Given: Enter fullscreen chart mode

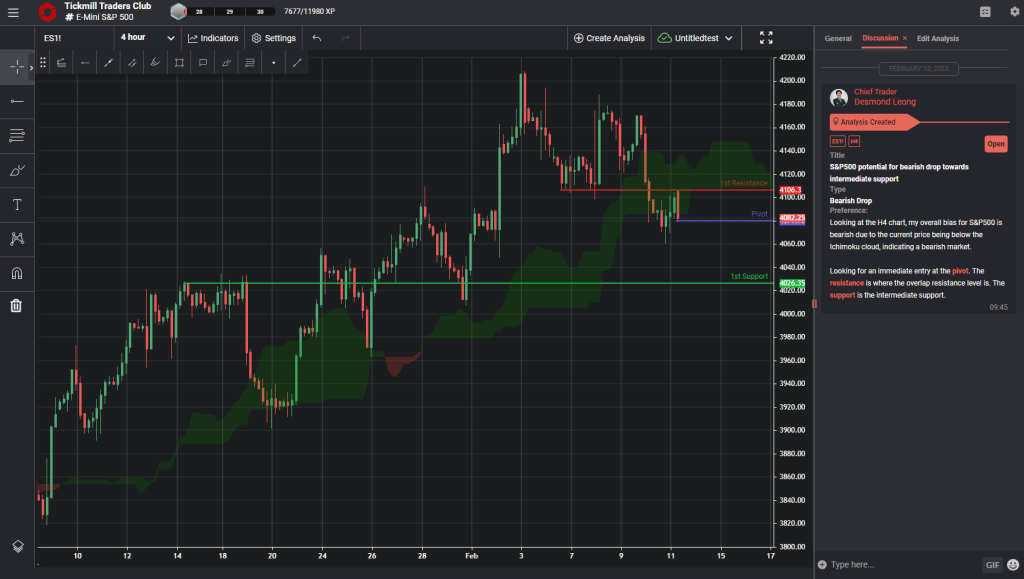Looking at the screenshot, I should pyautogui.click(x=766, y=37).
